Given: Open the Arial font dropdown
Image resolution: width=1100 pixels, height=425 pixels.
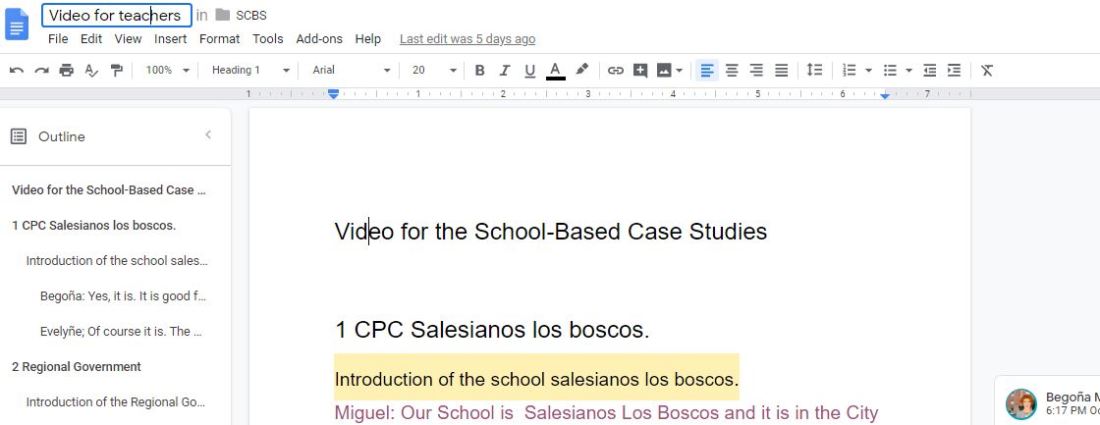Looking at the screenshot, I should pos(351,70).
